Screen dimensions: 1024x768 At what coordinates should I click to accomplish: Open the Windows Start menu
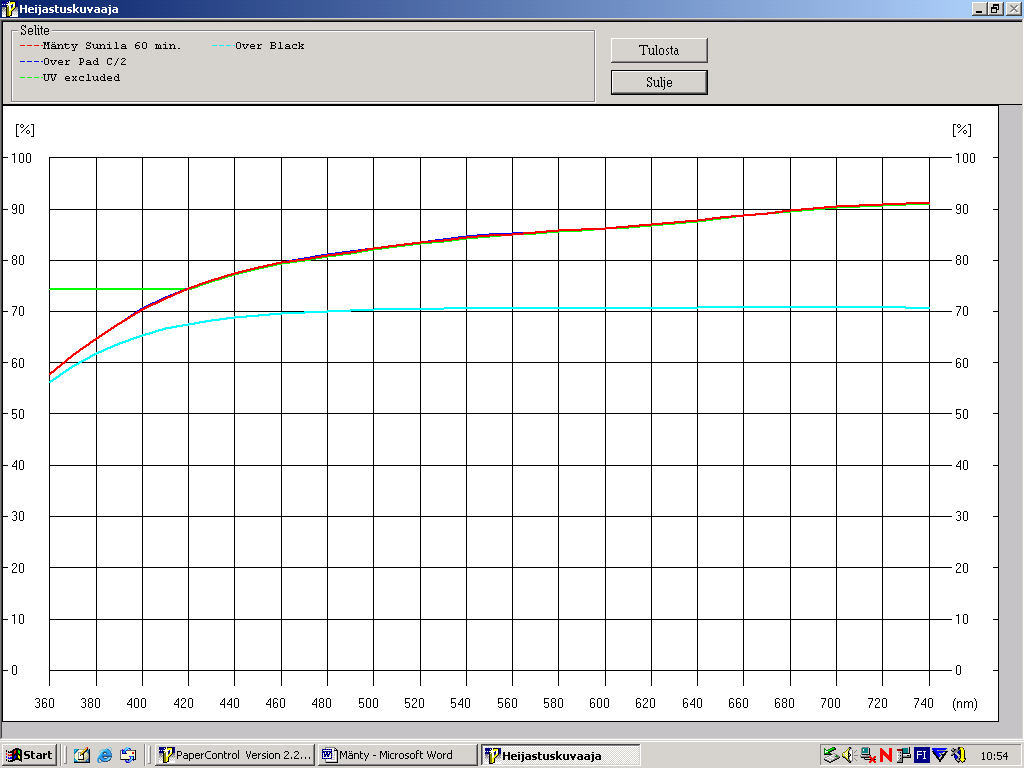pyautogui.click(x=29, y=755)
